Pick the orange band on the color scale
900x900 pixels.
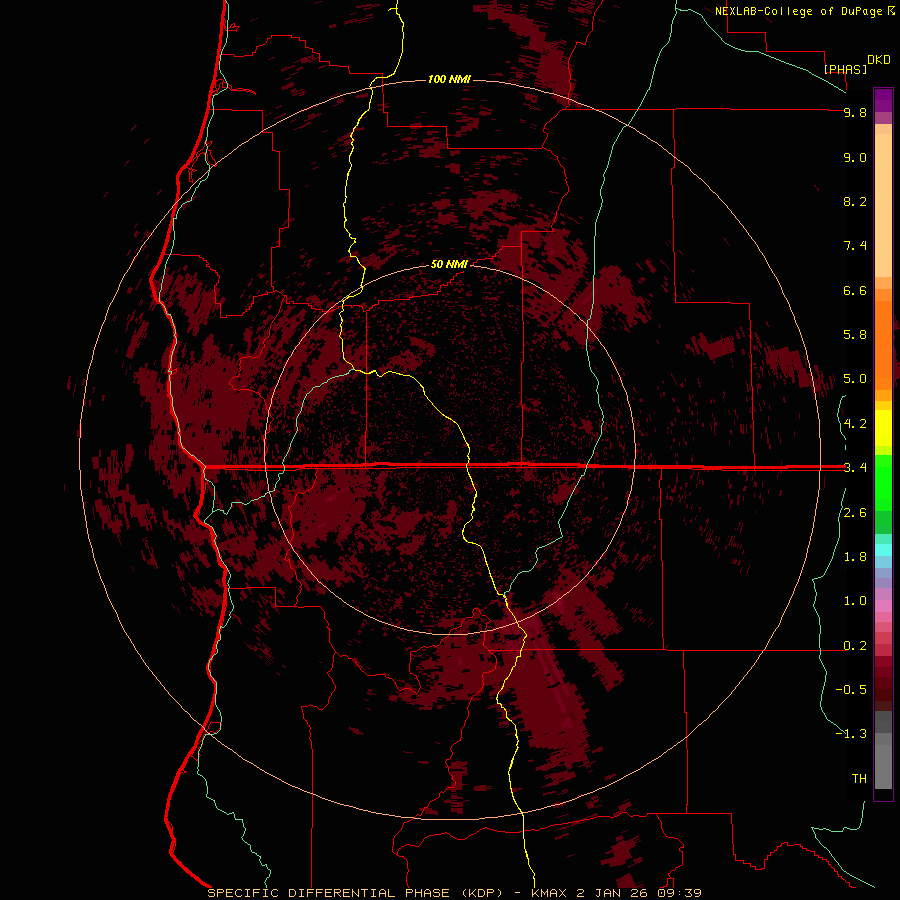(x=883, y=345)
